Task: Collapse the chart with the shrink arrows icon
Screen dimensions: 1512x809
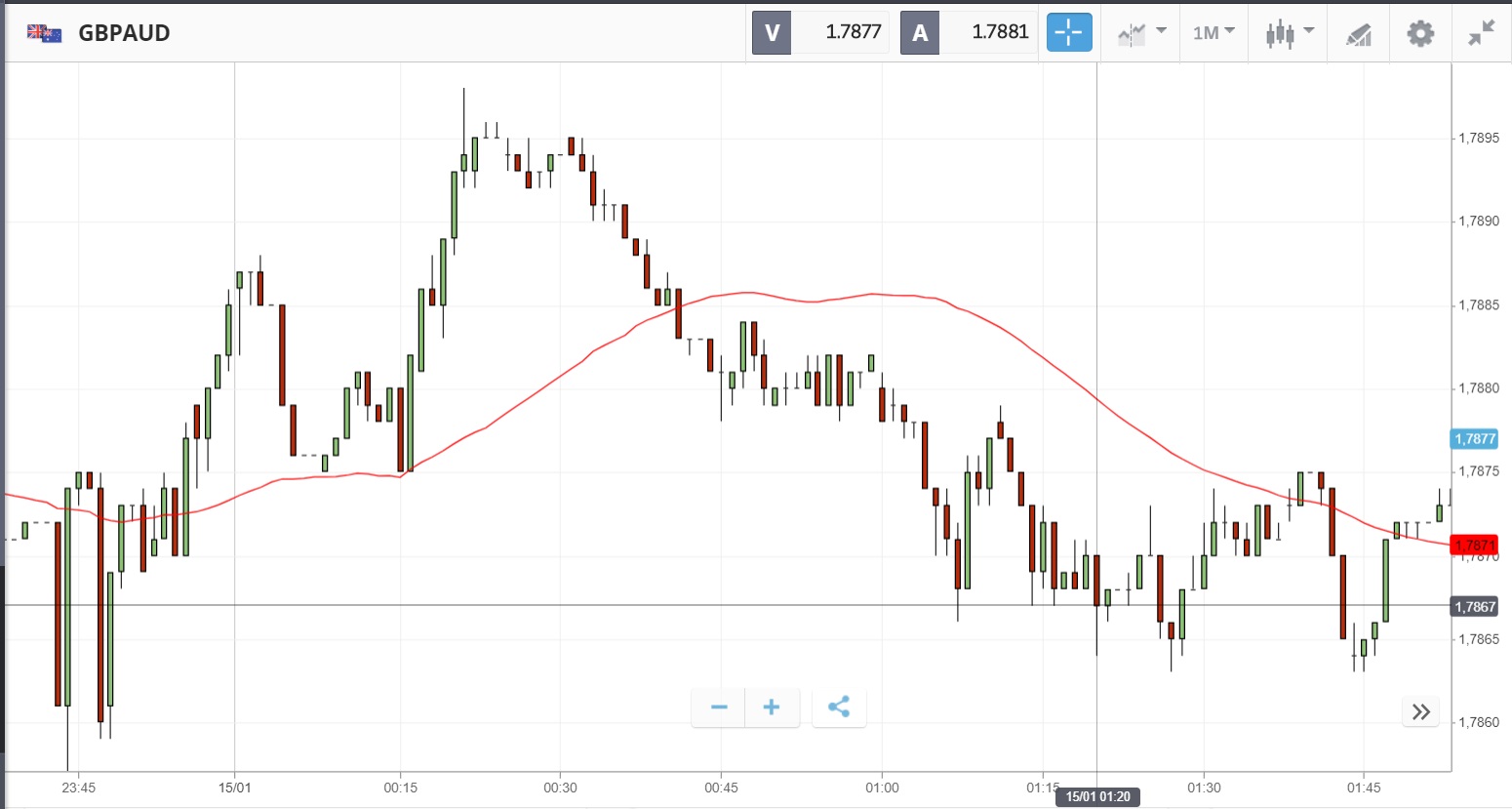Action: 1481,33
